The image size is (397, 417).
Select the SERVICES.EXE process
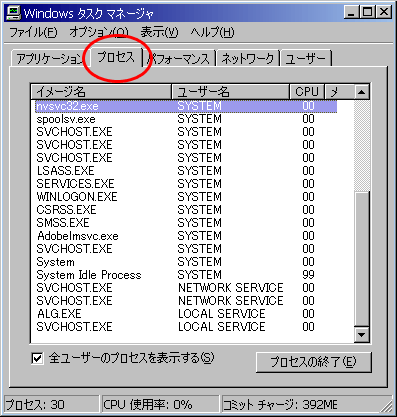75,184
